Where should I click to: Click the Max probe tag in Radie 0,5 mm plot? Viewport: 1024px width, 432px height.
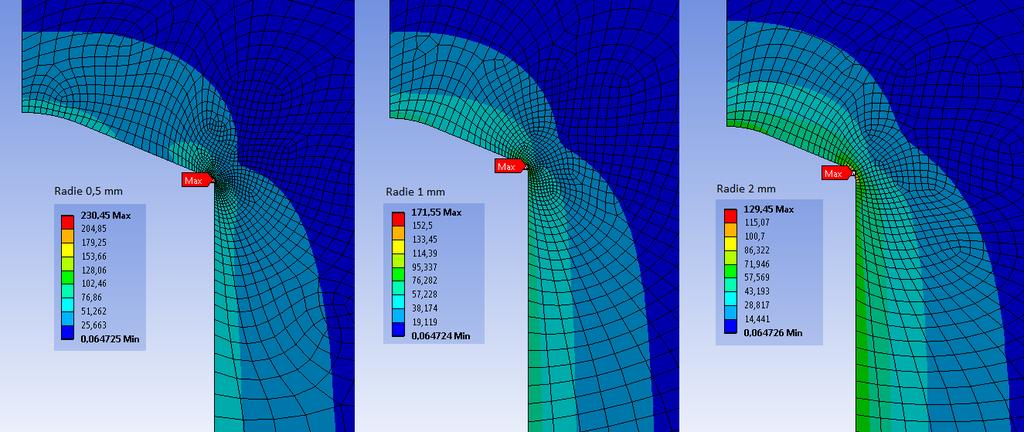[196, 181]
